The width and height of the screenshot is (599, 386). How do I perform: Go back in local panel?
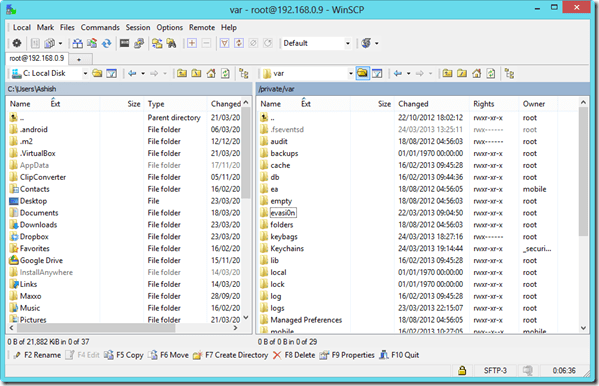pos(132,73)
